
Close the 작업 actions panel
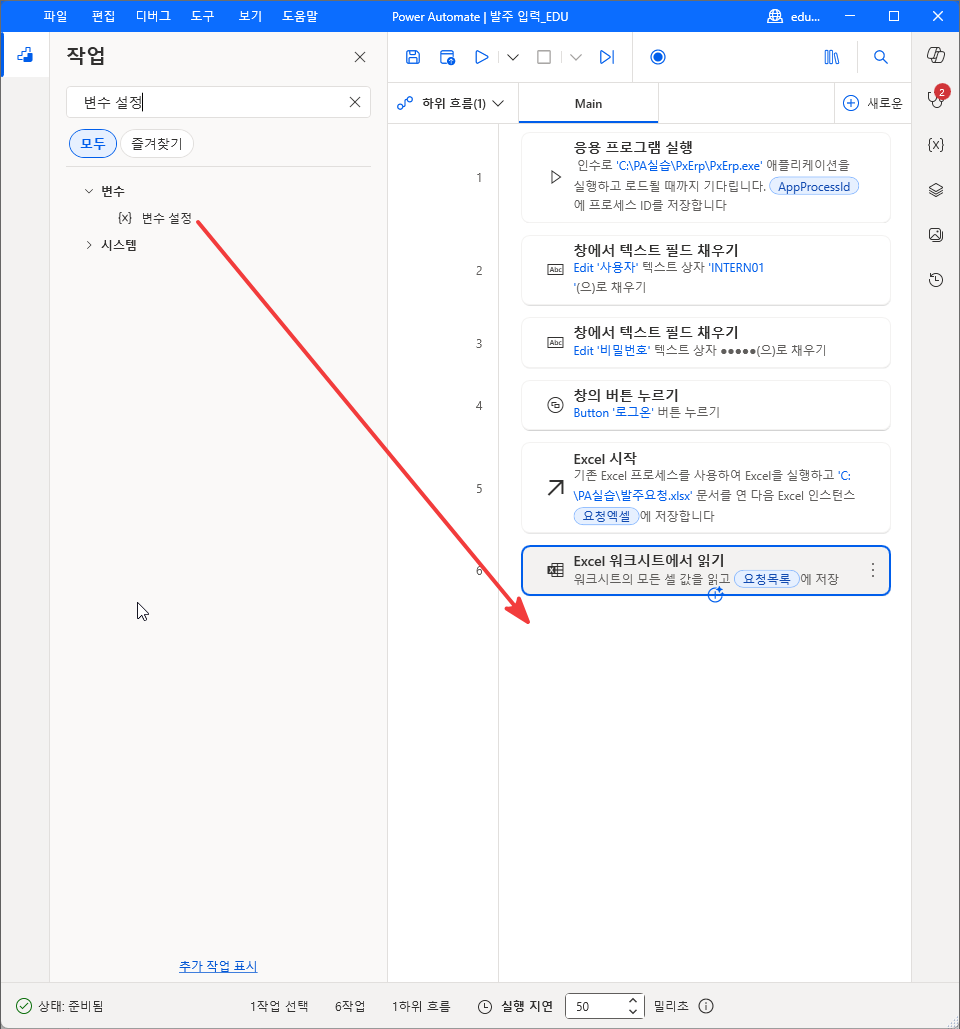tap(360, 57)
